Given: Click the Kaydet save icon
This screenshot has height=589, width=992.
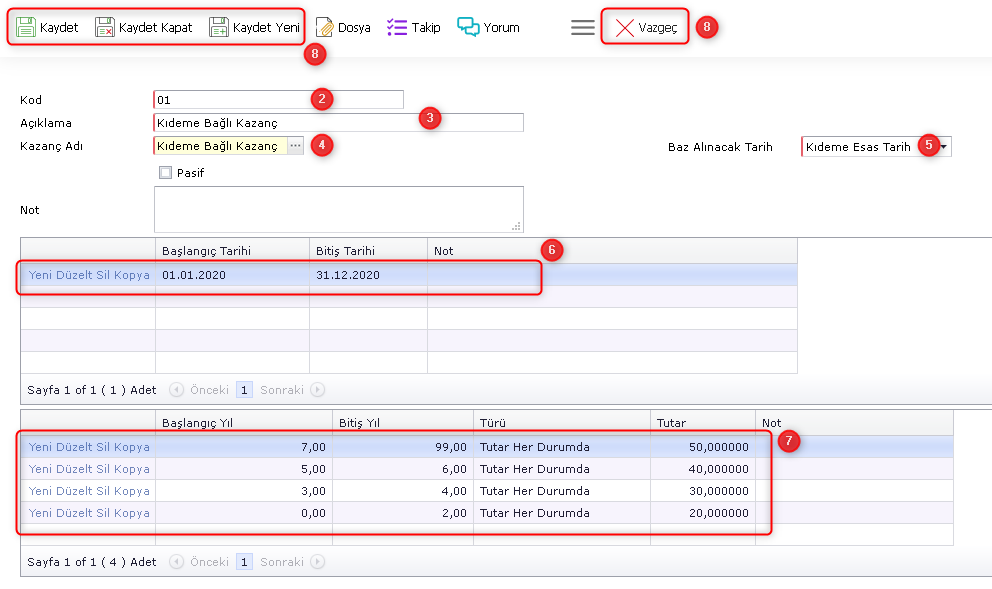Looking at the screenshot, I should tap(26, 27).
